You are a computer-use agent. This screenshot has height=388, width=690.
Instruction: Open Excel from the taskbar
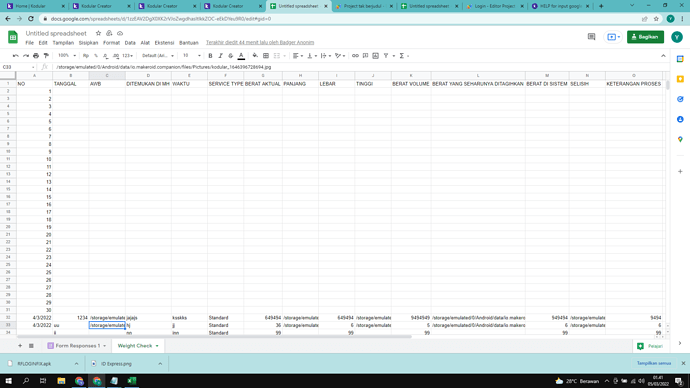point(132,381)
